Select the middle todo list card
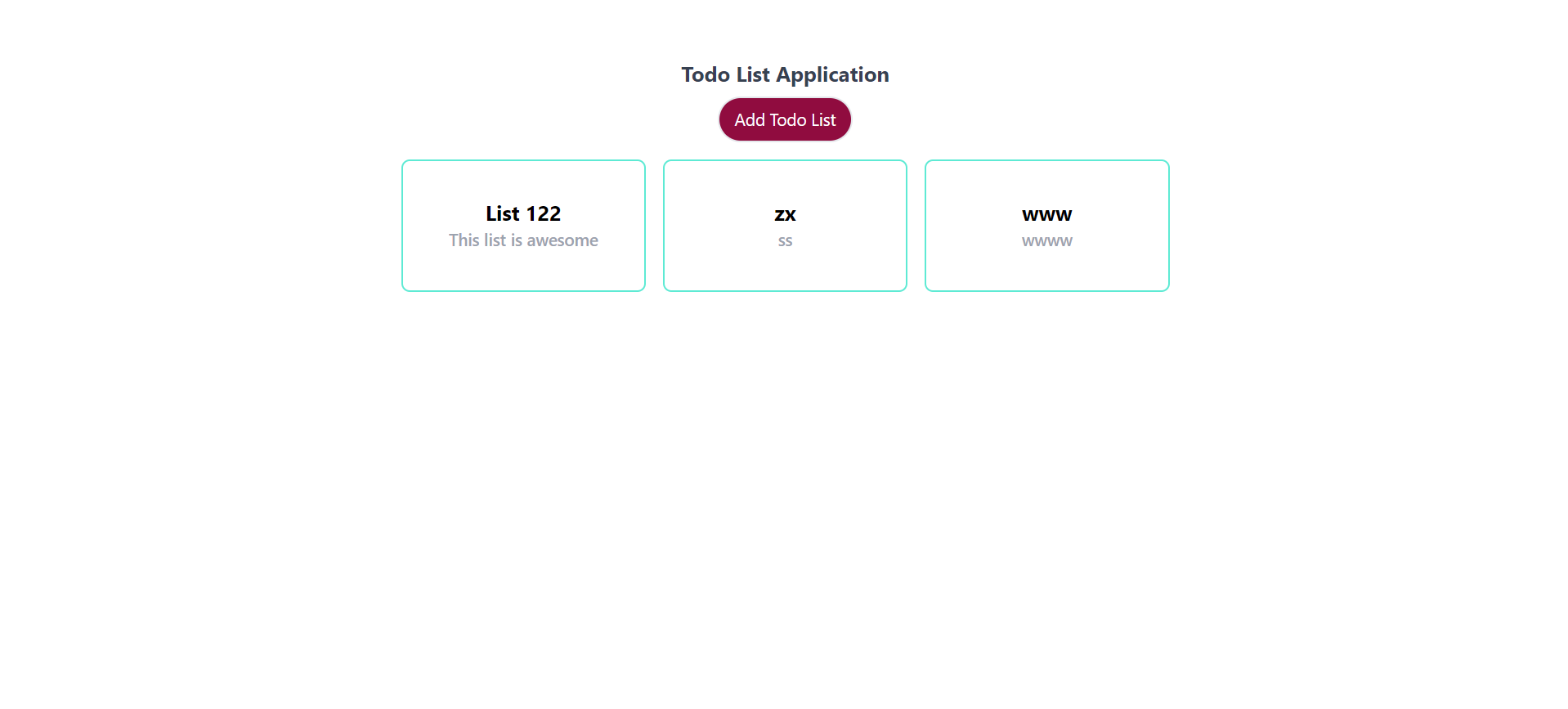The height and width of the screenshot is (709, 1568). [x=784, y=226]
